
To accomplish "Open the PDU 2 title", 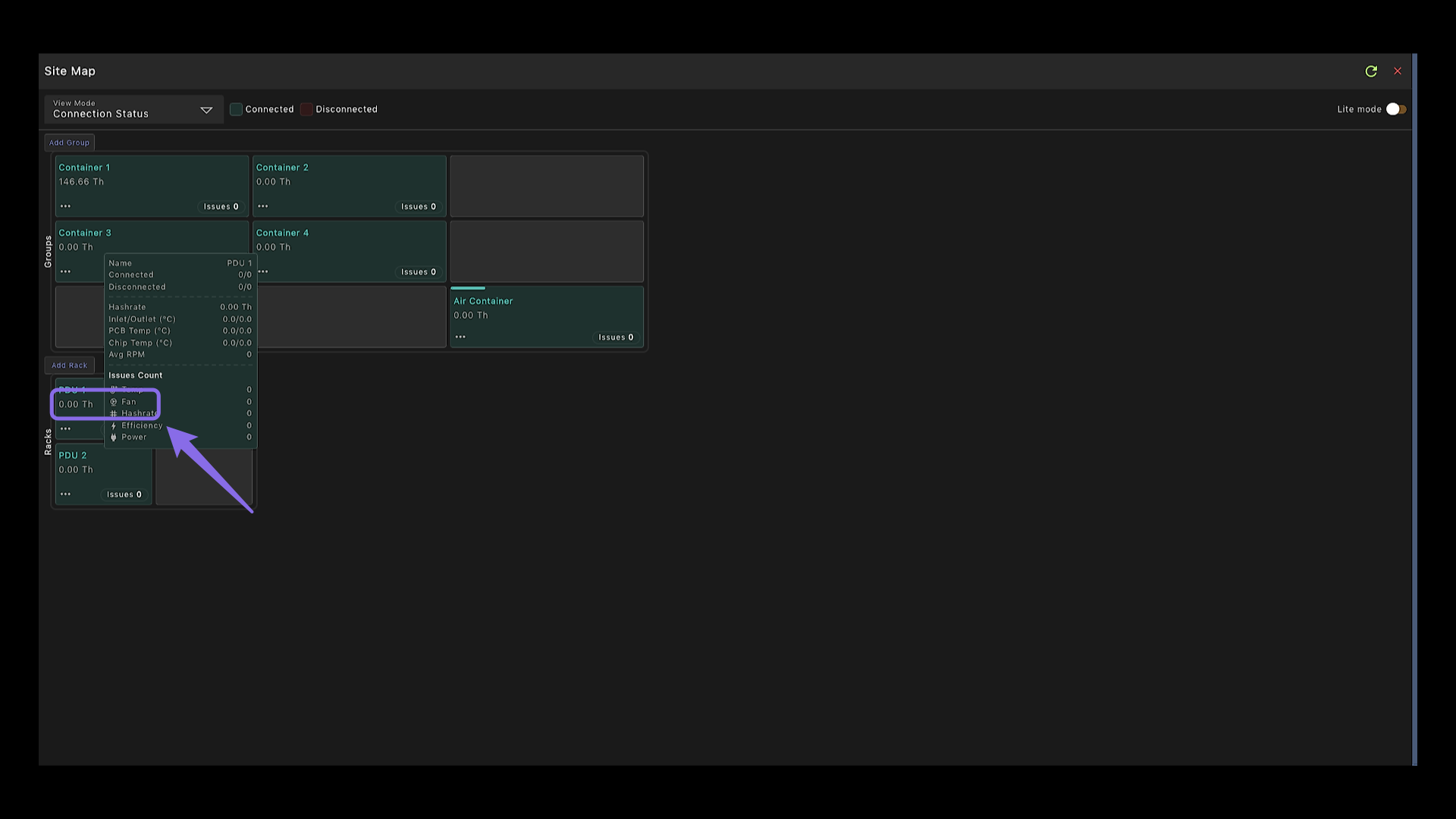I will point(73,456).
